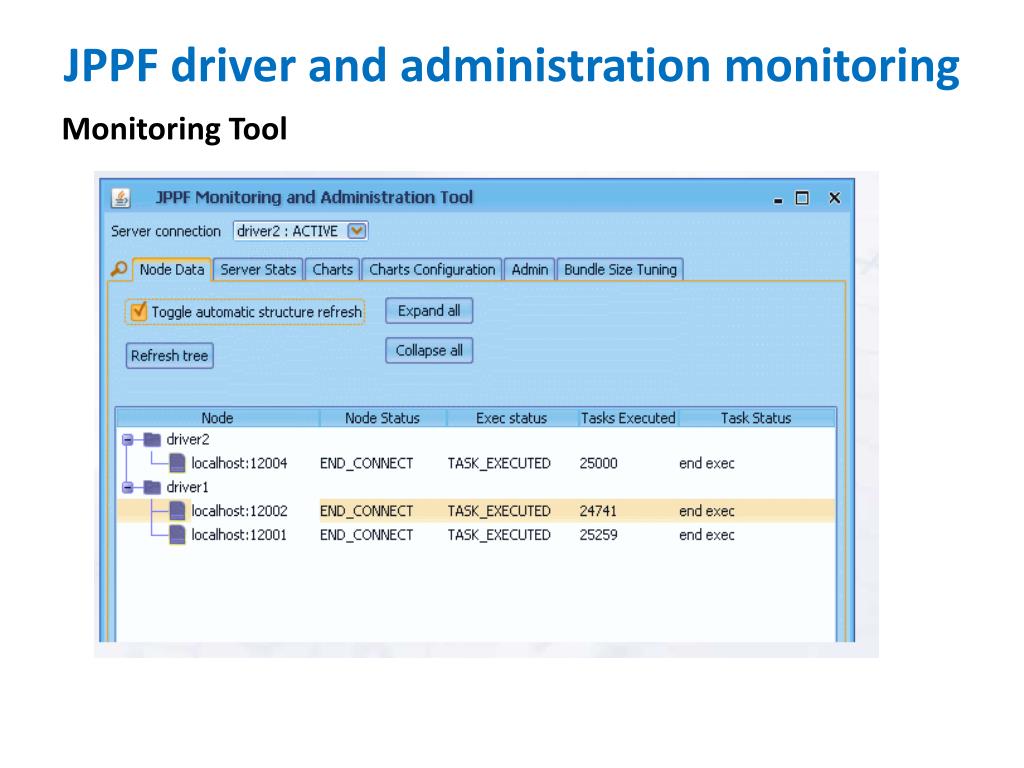The height and width of the screenshot is (768, 1024).
Task: Click TASK_EXECUTED in the localhost:12004 row
Action: click(x=499, y=463)
